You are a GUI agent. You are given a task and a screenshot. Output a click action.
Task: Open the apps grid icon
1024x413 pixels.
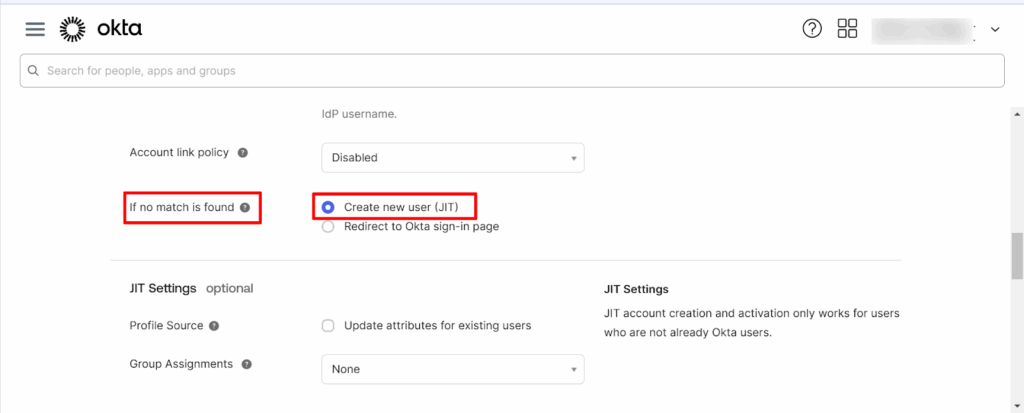point(847,29)
